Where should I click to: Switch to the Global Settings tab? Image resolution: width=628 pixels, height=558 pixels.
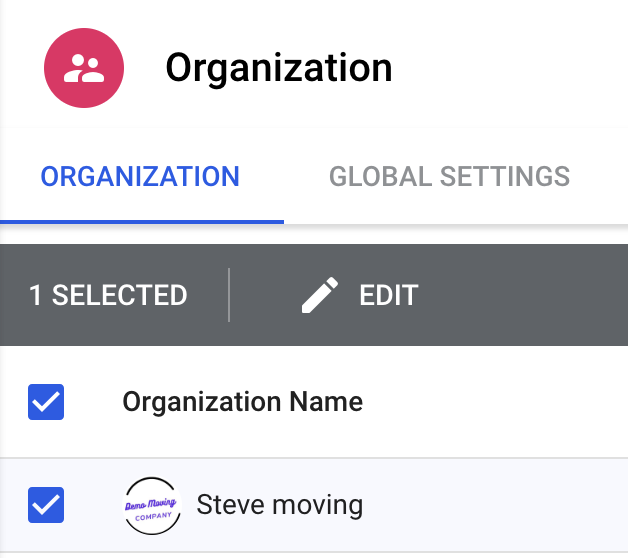point(449,177)
